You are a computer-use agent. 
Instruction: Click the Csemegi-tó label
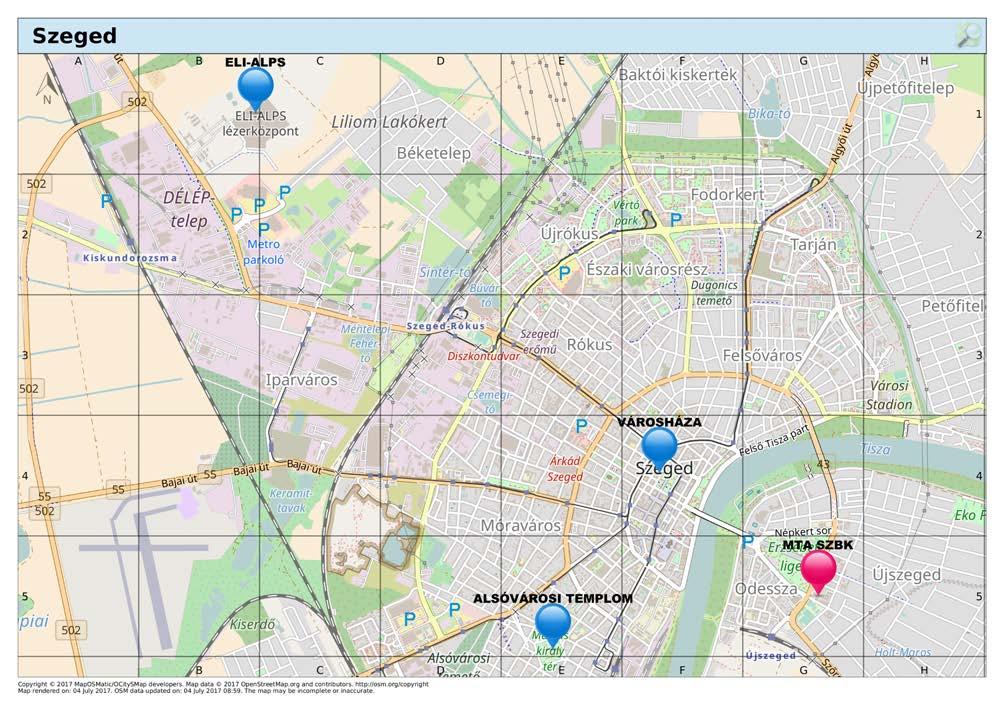[490, 402]
